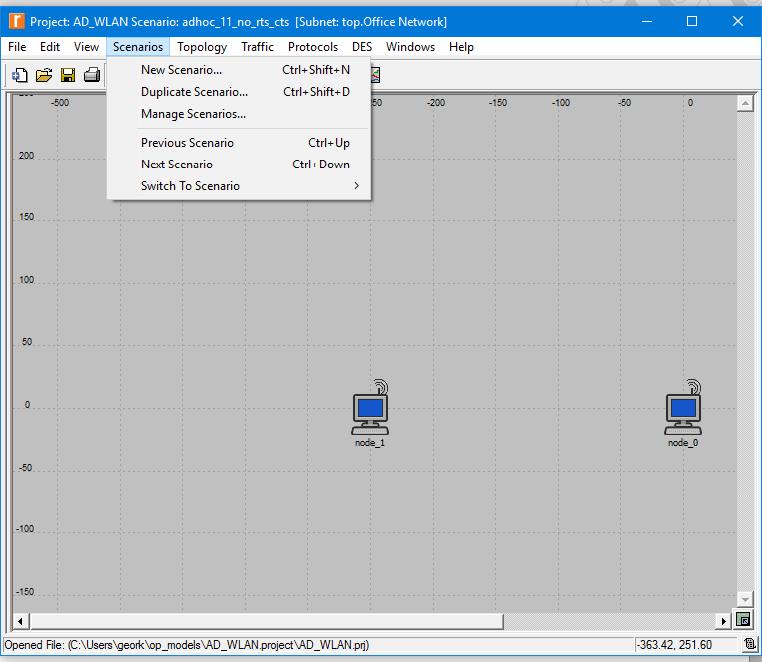762x662 pixels.
Task: Open the Edit menu
Action: click(x=50, y=47)
